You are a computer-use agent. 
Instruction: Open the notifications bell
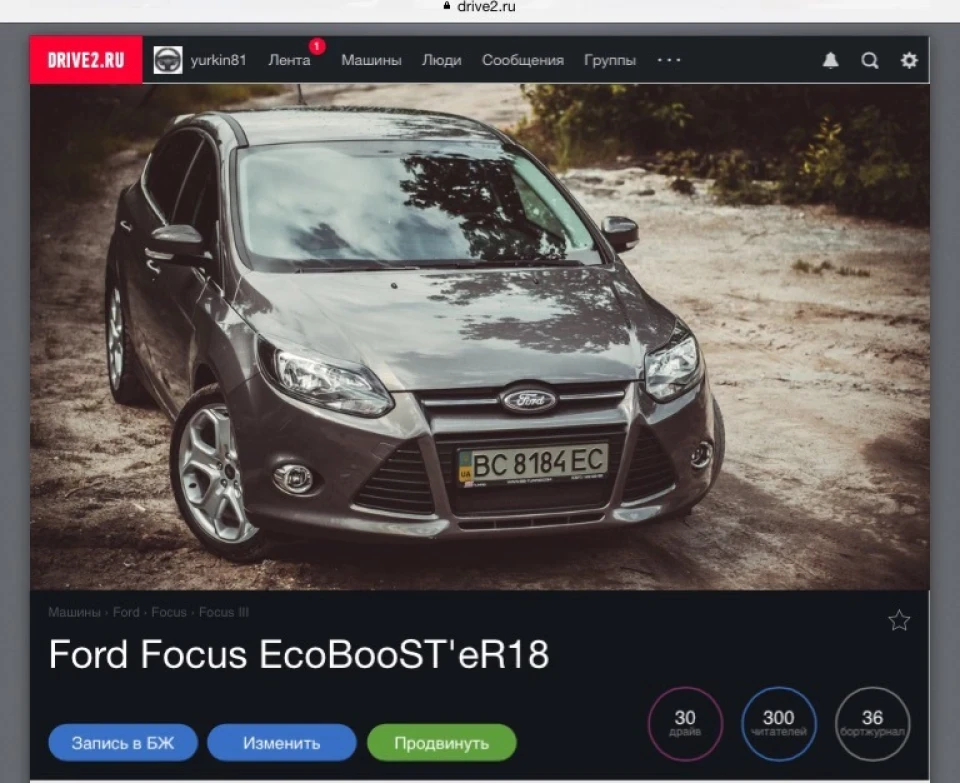830,60
